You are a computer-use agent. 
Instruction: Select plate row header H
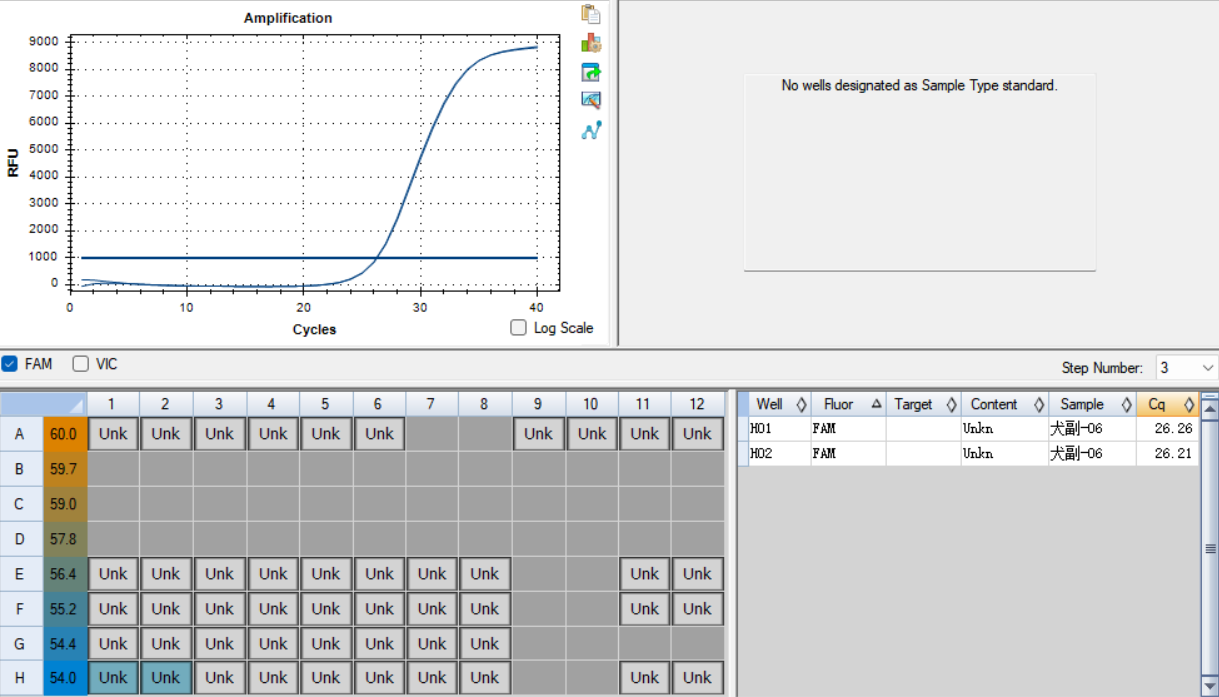[21, 678]
